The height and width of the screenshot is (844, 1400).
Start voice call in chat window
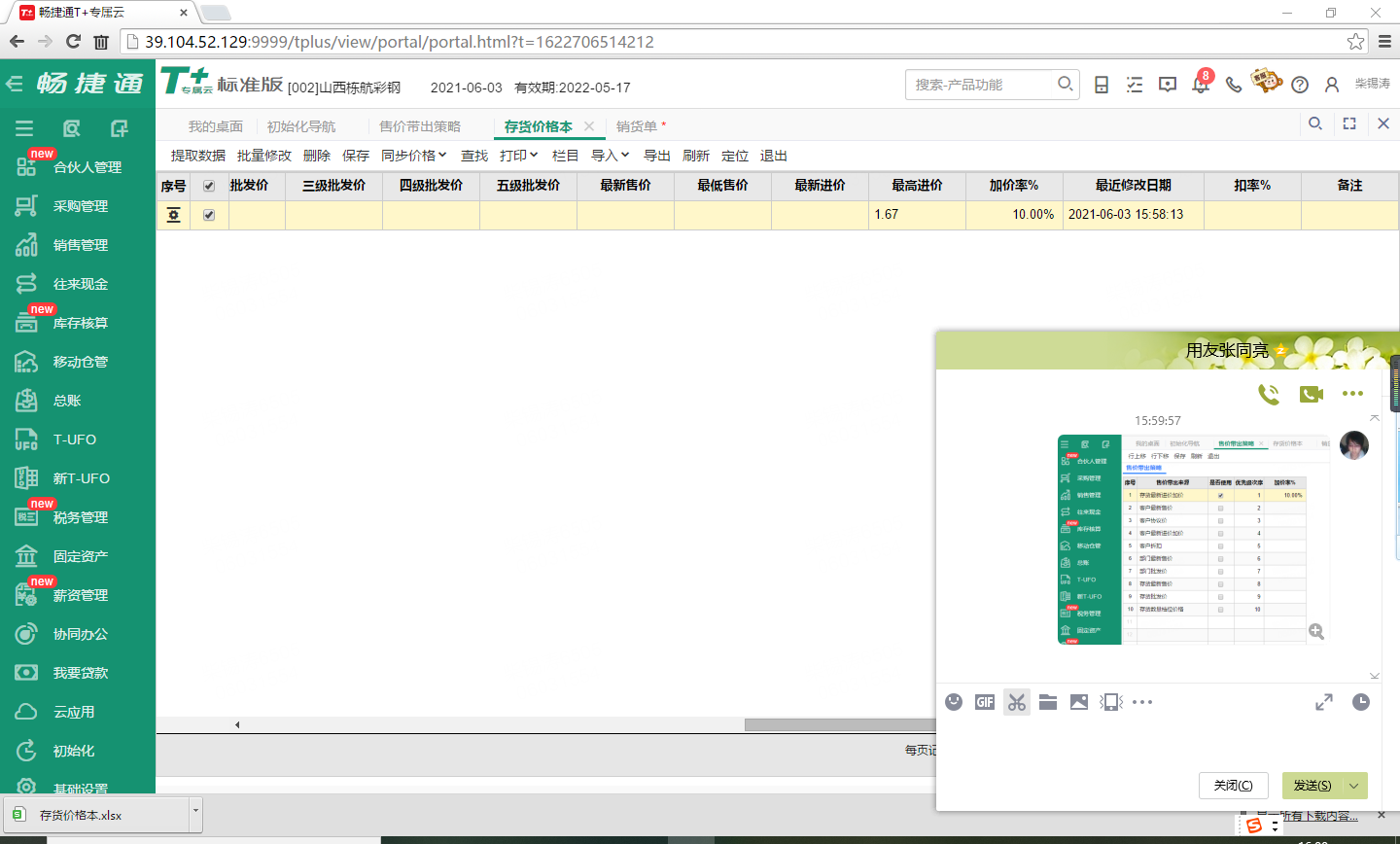click(1269, 394)
